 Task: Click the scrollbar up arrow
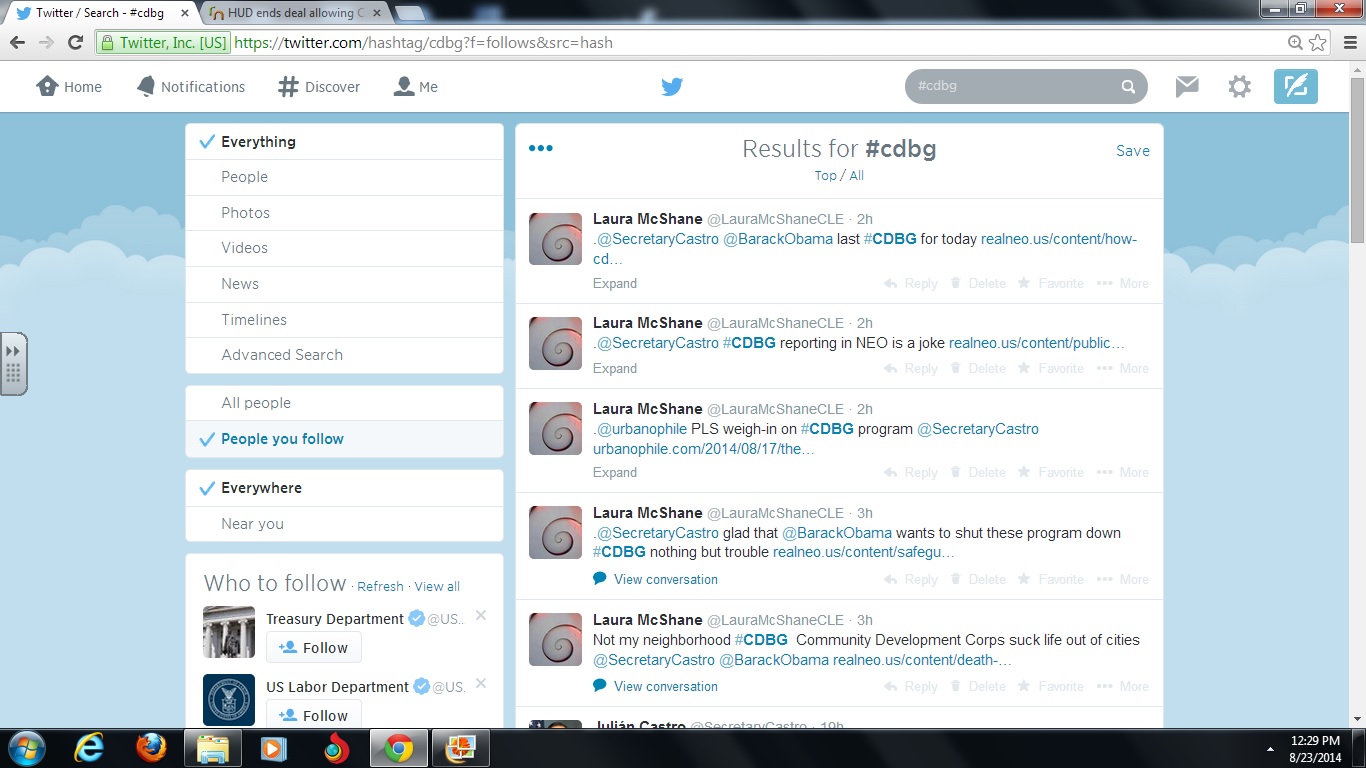click(x=1357, y=69)
